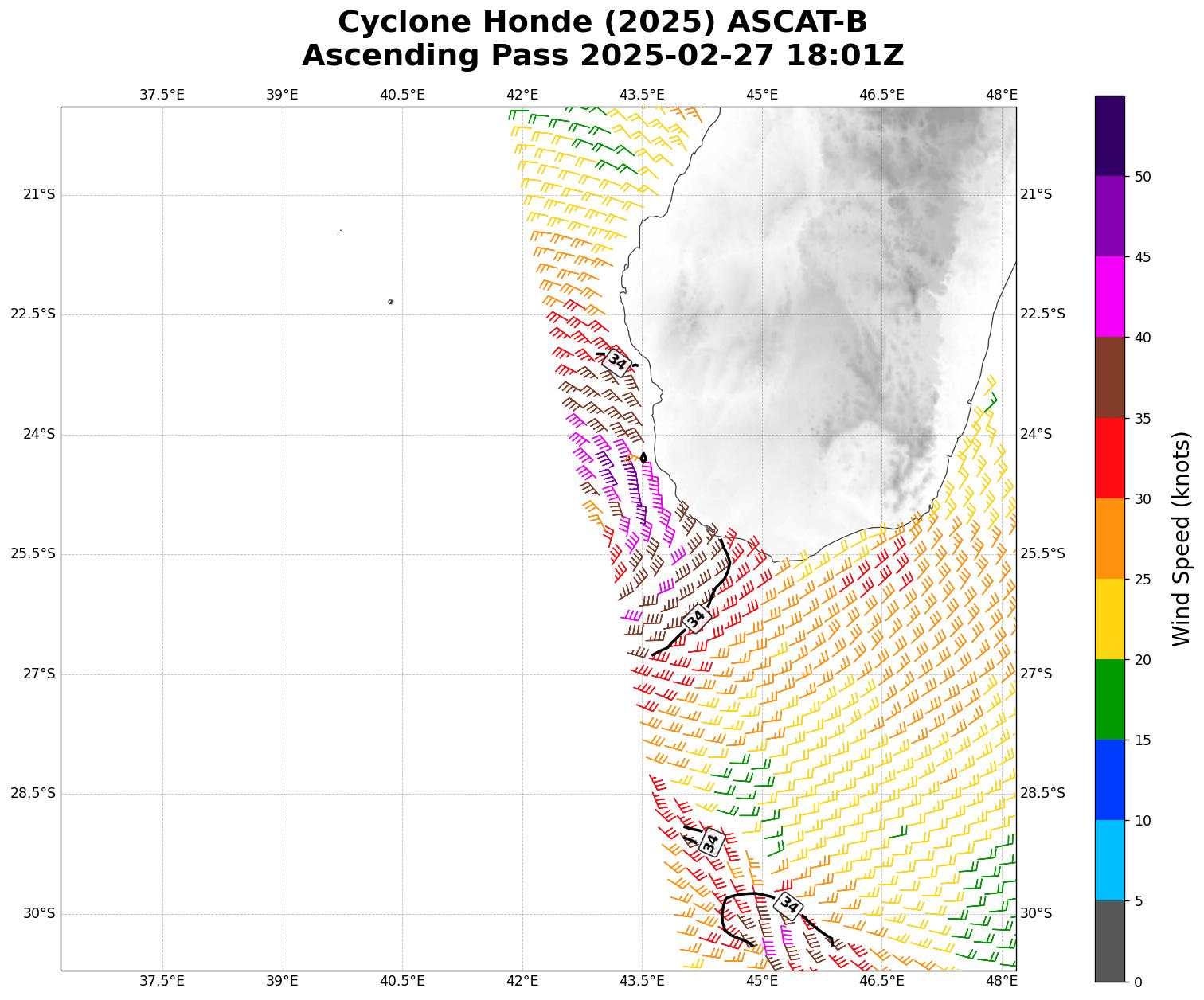This screenshot has height=1000, width=1204.
Task: Select the Ascending Pass 2025-02-27 18:01Z subtitle
Action: [602, 56]
